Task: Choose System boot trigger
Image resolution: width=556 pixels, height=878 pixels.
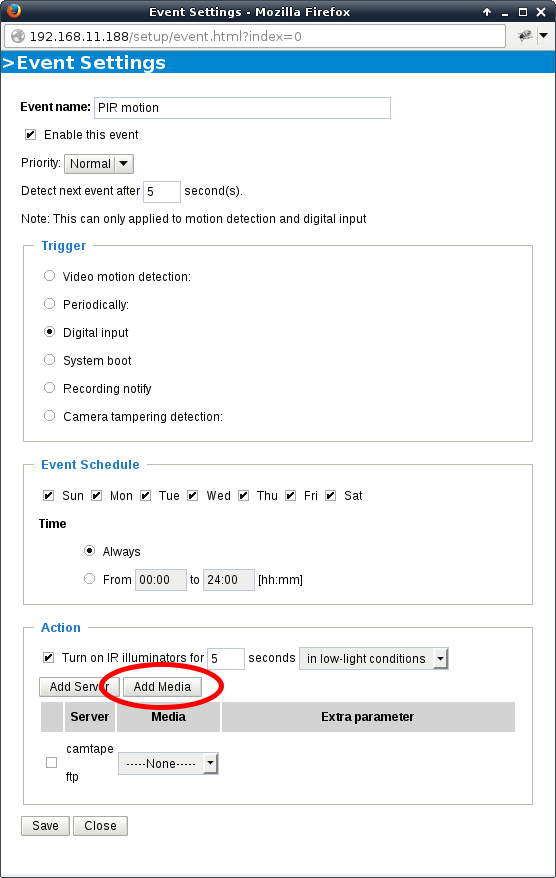Action: point(50,359)
